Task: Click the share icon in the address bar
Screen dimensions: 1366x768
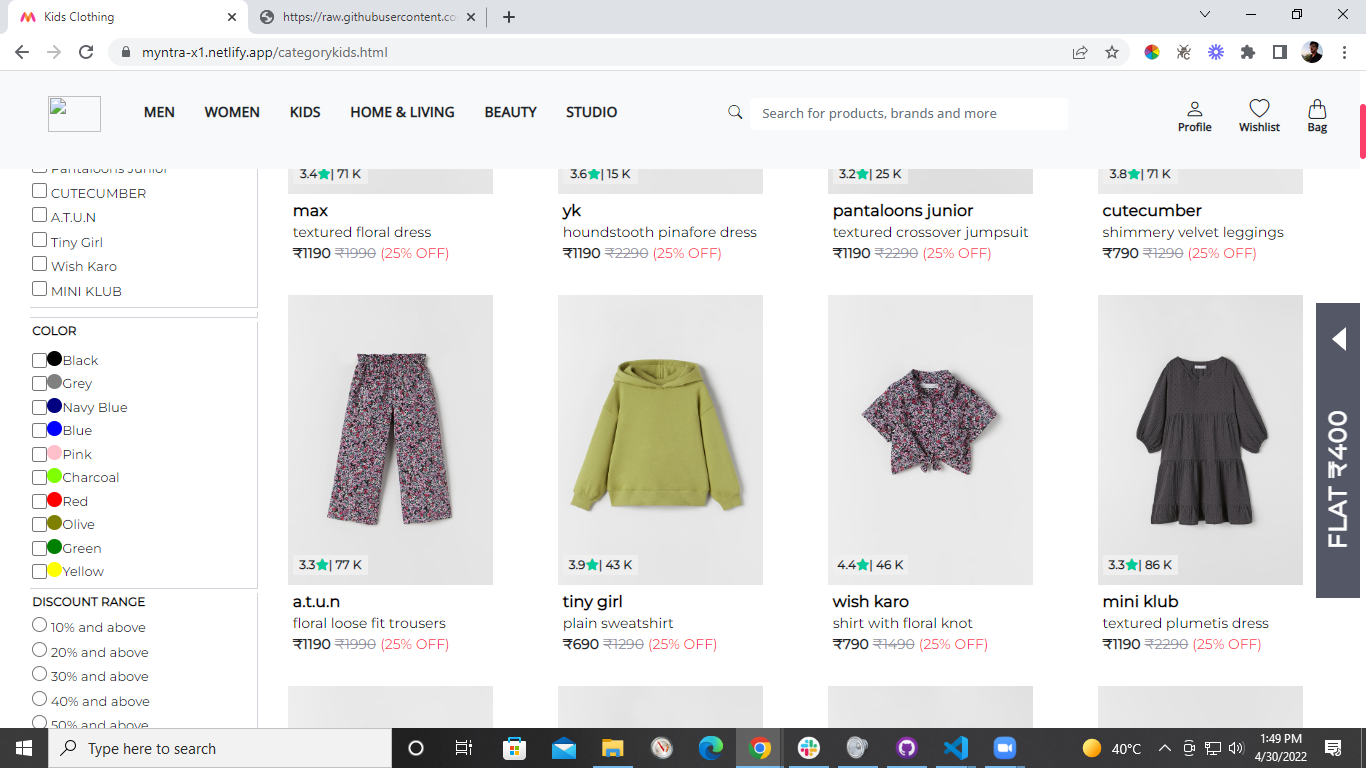Action: tap(1079, 53)
